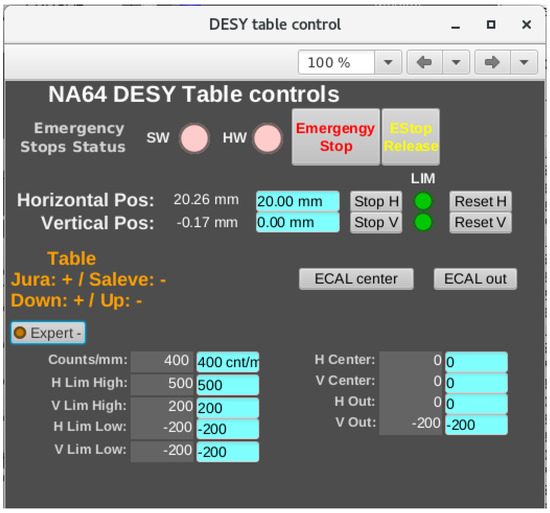Image resolution: width=550 pixels, height=513 pixels.
Task: Open the forward history dropdown arrow
Action: [x=524, y=62]
